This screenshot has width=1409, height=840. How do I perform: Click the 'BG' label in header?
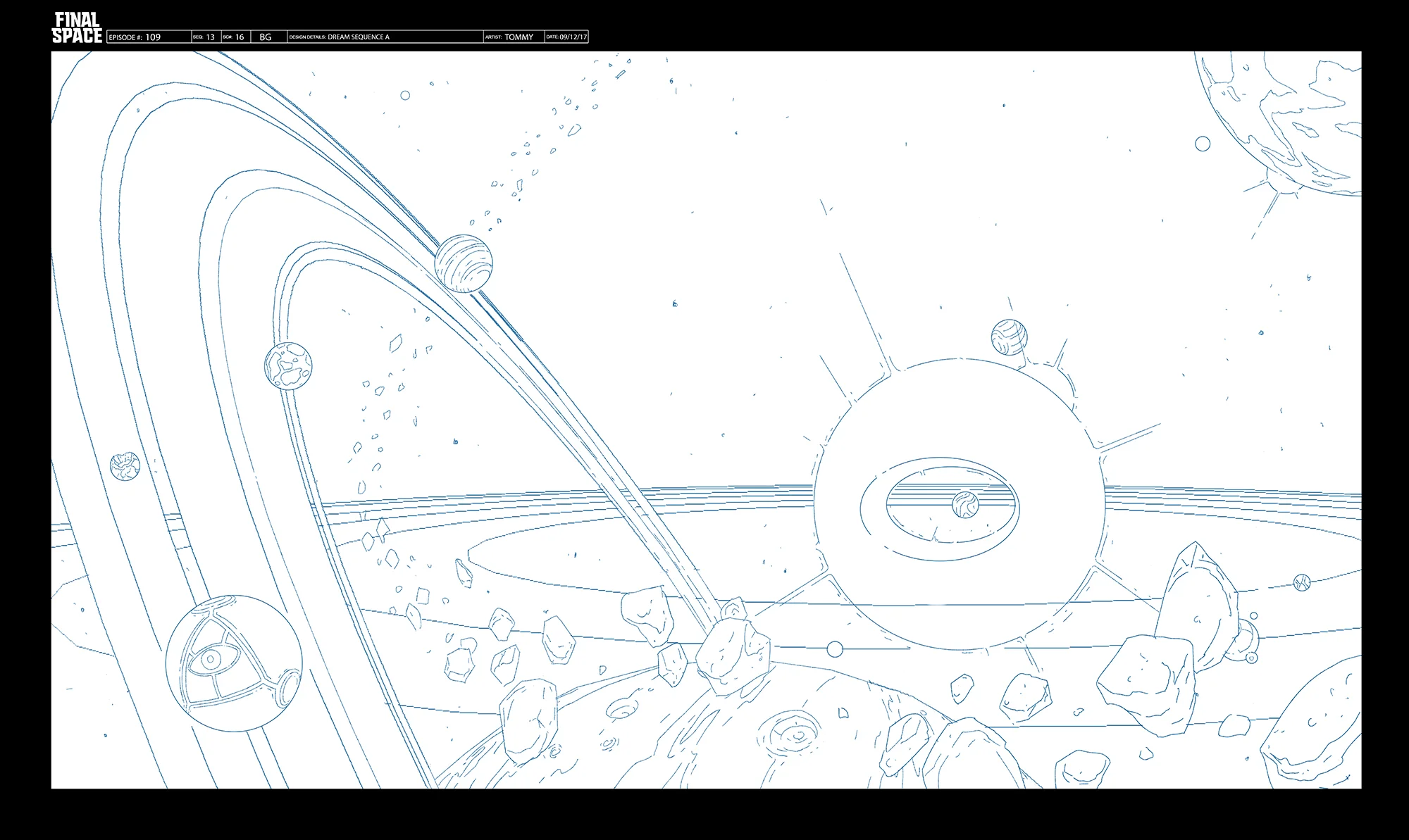pyautogui.click(x=266, y=37)
